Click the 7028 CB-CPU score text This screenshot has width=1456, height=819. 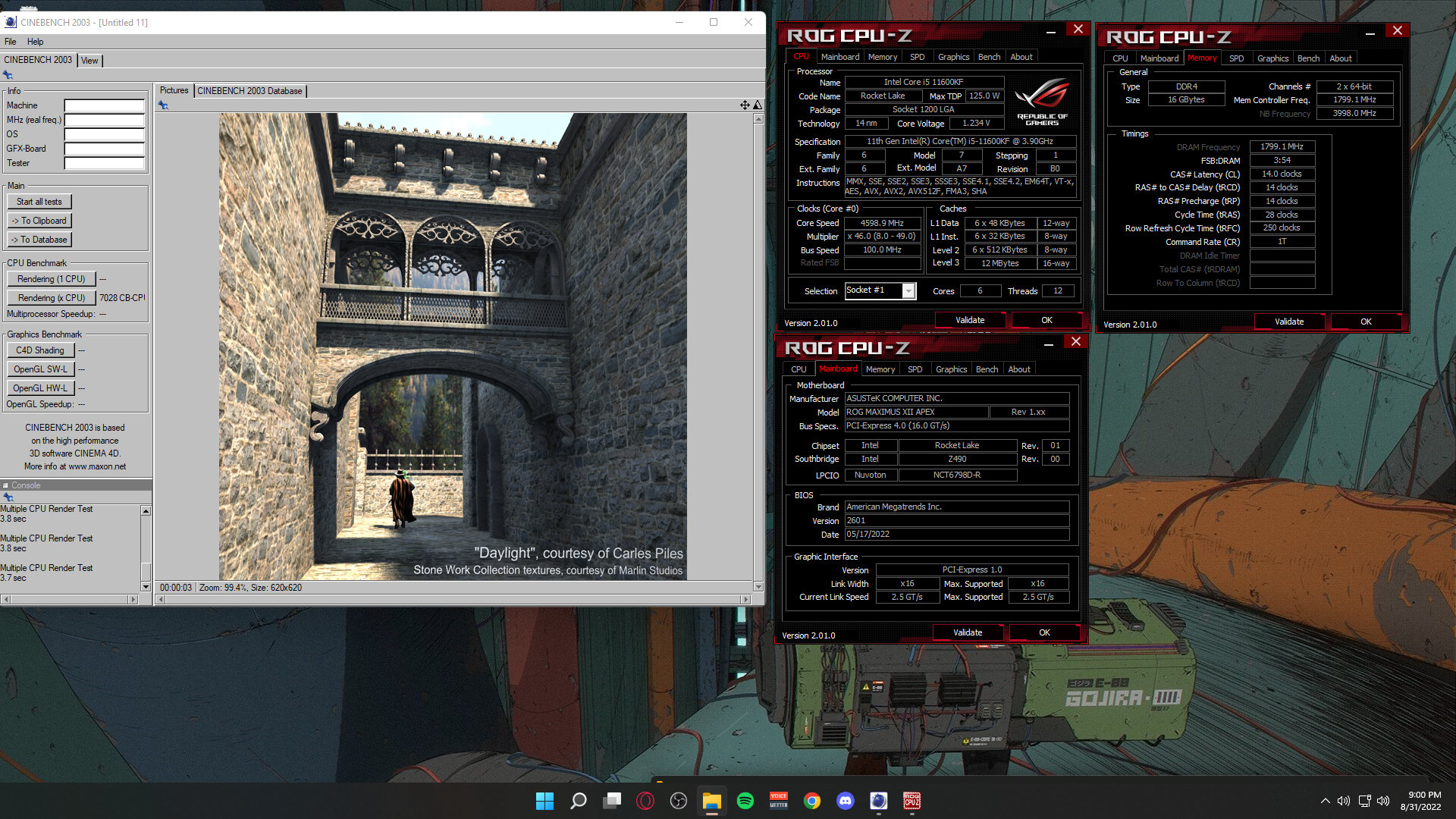tap(122, 298)
